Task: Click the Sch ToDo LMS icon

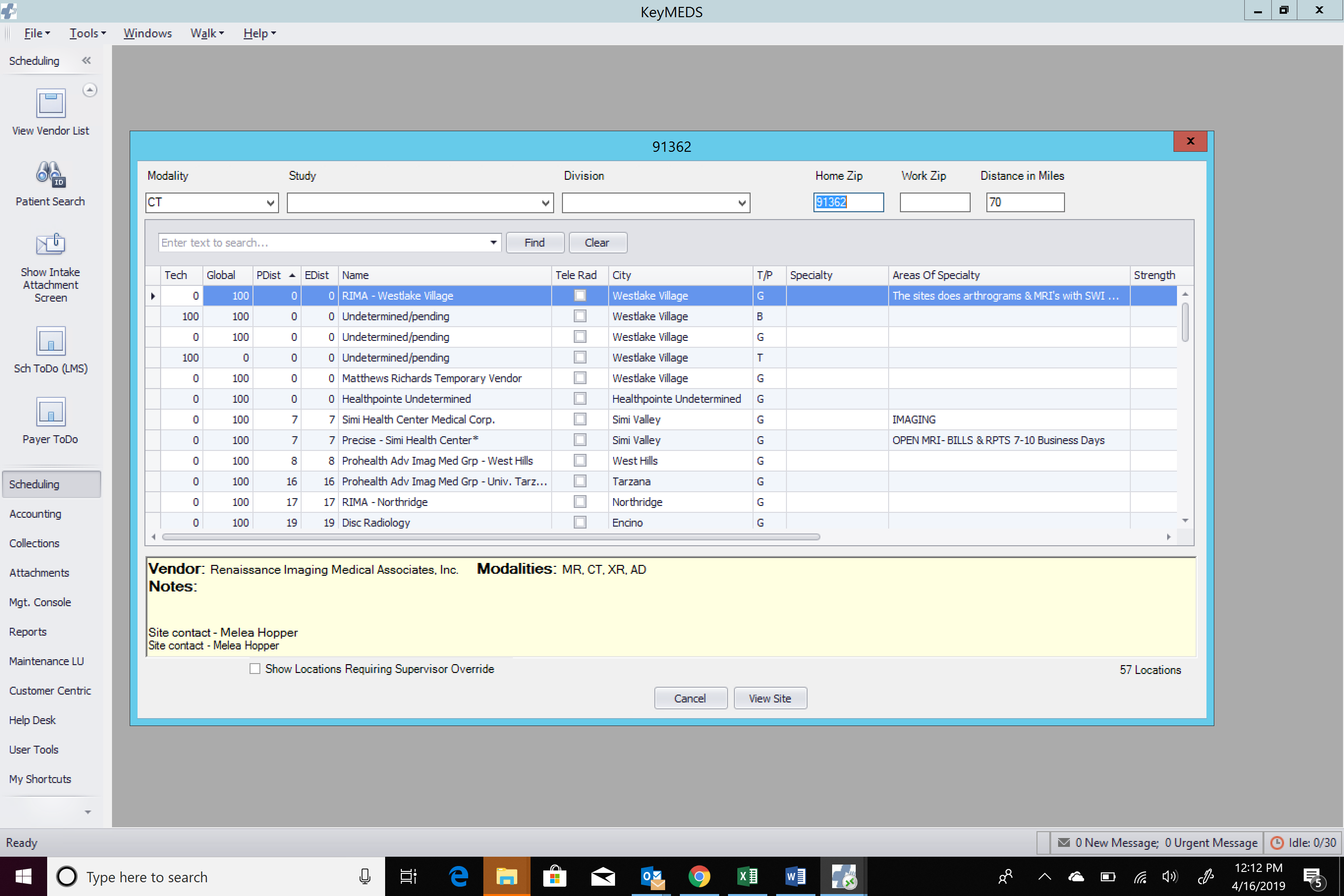Action: [x=50, y=341]
